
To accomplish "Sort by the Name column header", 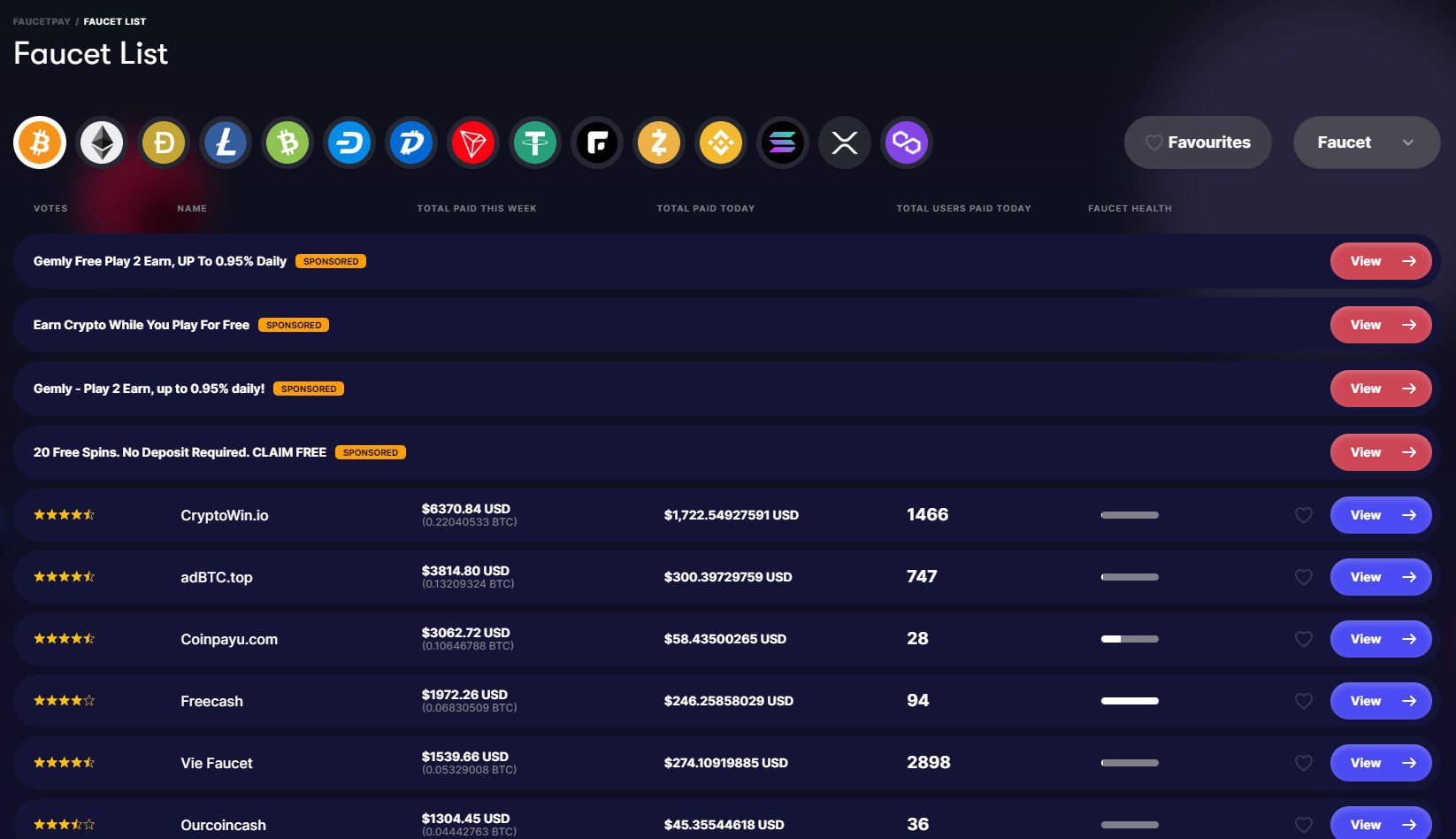I will click(x=192, y=209).
